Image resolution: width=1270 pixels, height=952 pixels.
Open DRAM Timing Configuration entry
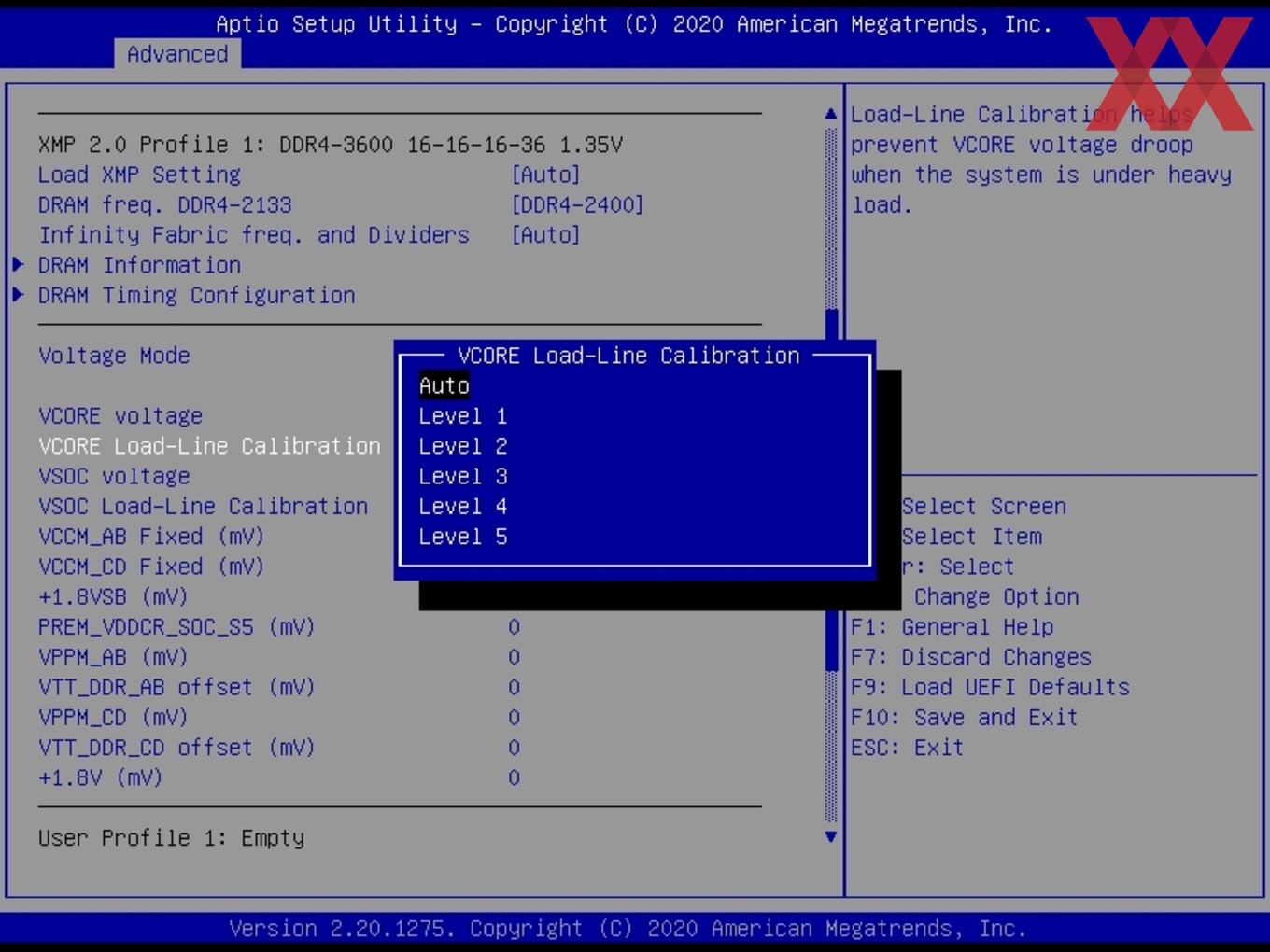pyautogui.click(x=196, y=295)
